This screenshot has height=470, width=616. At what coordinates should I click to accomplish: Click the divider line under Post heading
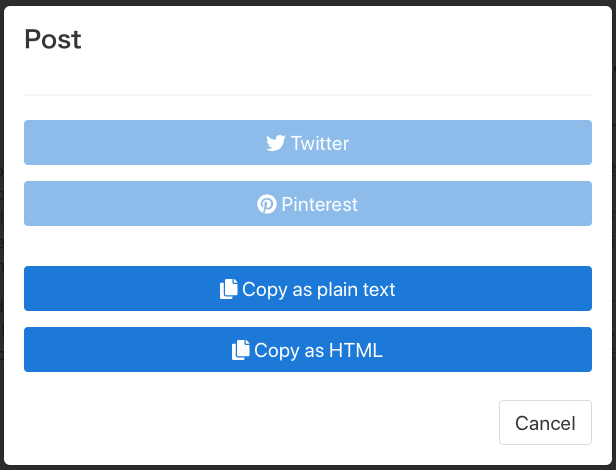tap(308, 95)
